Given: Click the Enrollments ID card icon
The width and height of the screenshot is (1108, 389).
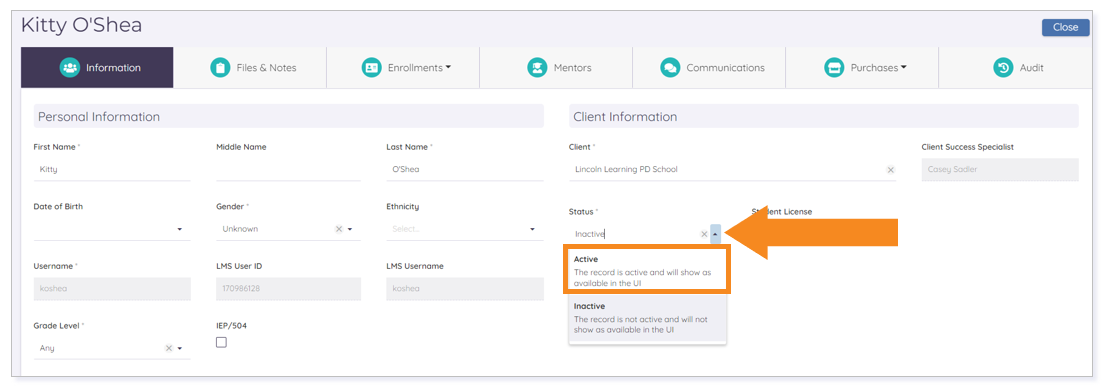Looking at the screenshot, I should (372, 68).
